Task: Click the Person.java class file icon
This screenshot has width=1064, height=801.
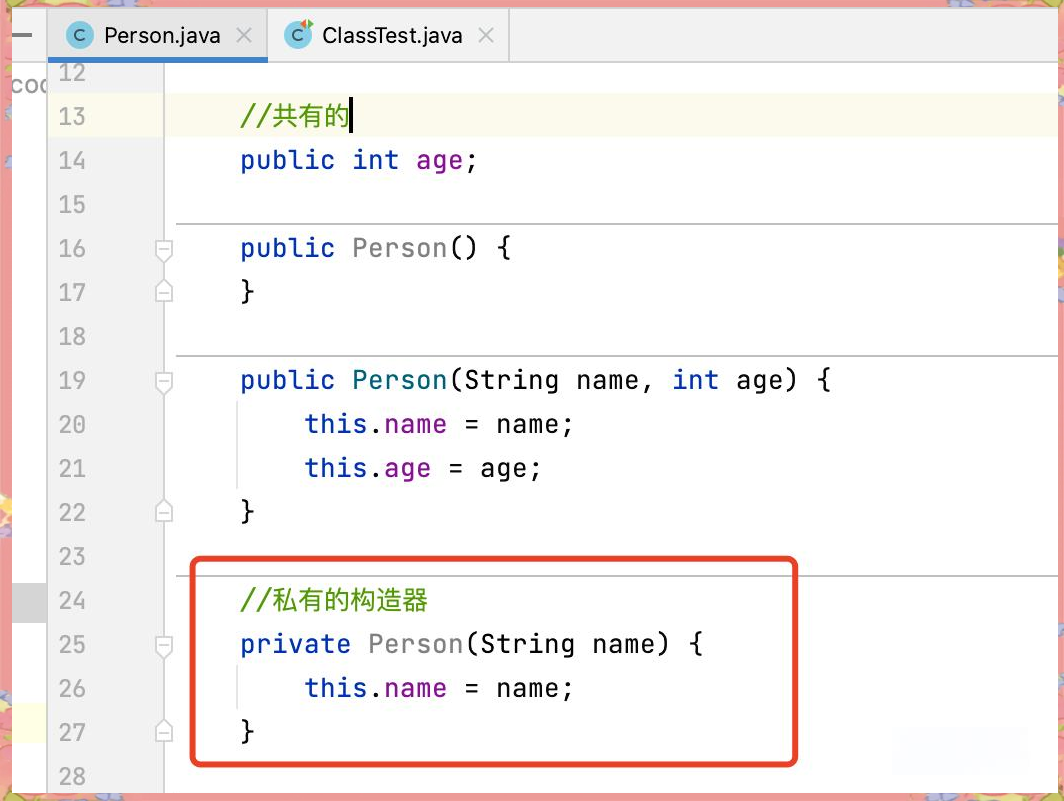Action: tap(79, 35)
